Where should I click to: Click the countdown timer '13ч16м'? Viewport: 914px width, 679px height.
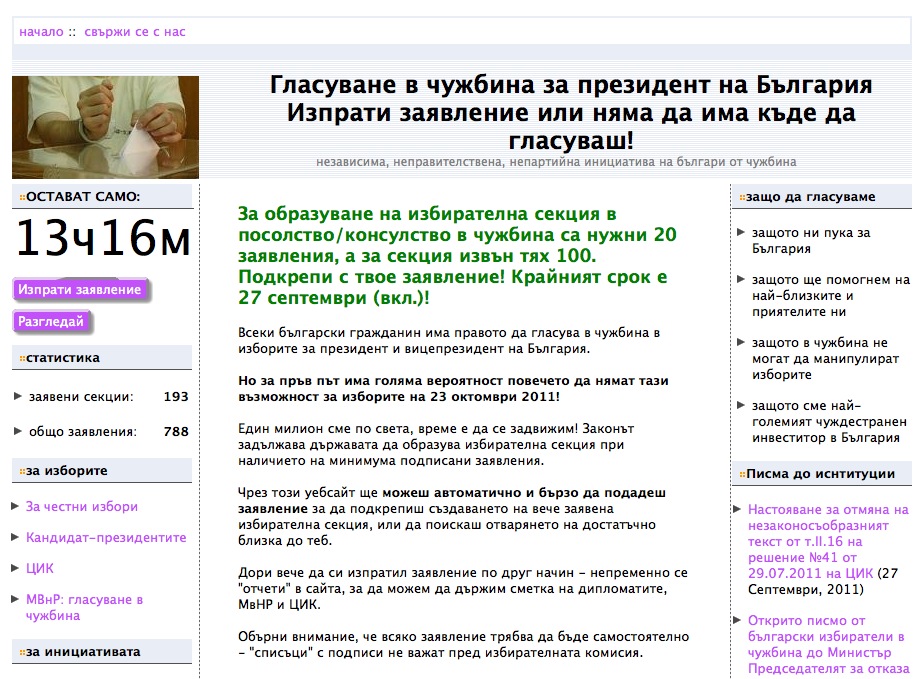(103, 238)
